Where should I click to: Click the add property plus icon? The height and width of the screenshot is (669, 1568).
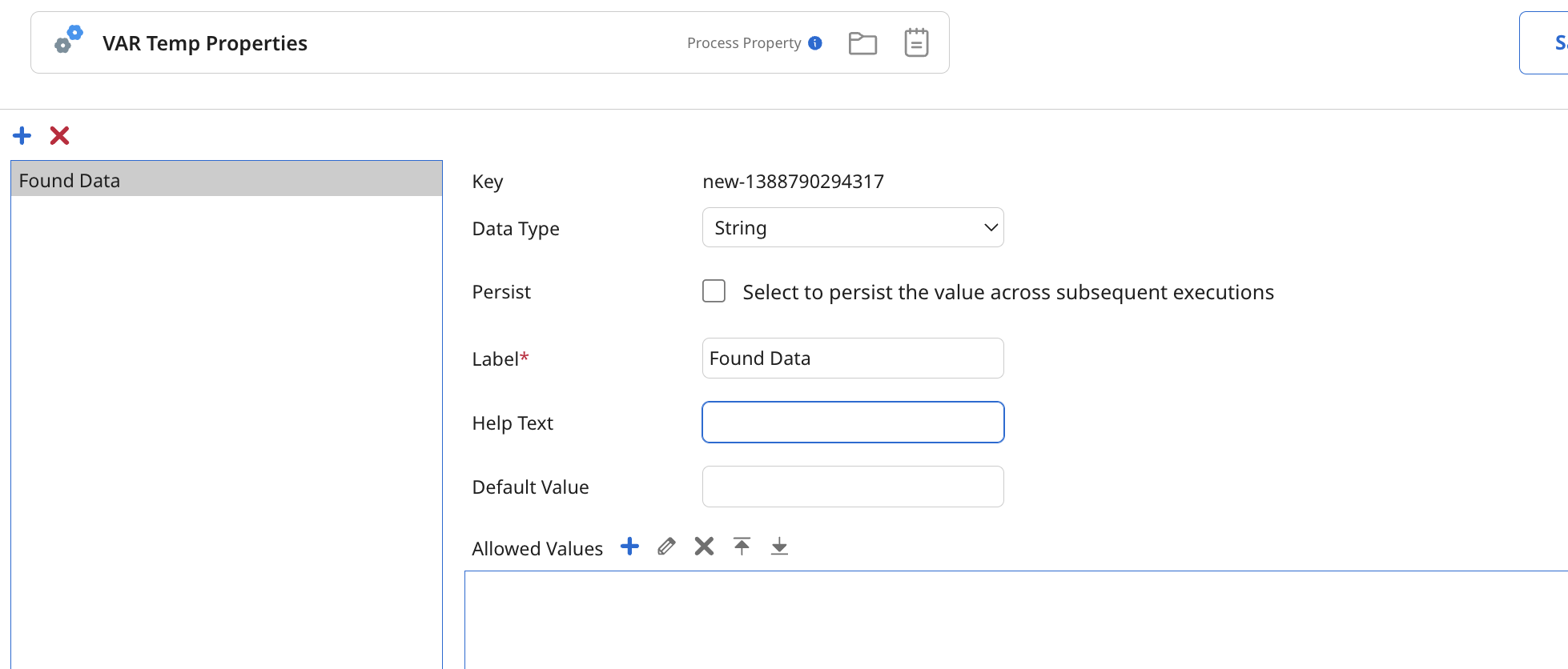[22, 135]
